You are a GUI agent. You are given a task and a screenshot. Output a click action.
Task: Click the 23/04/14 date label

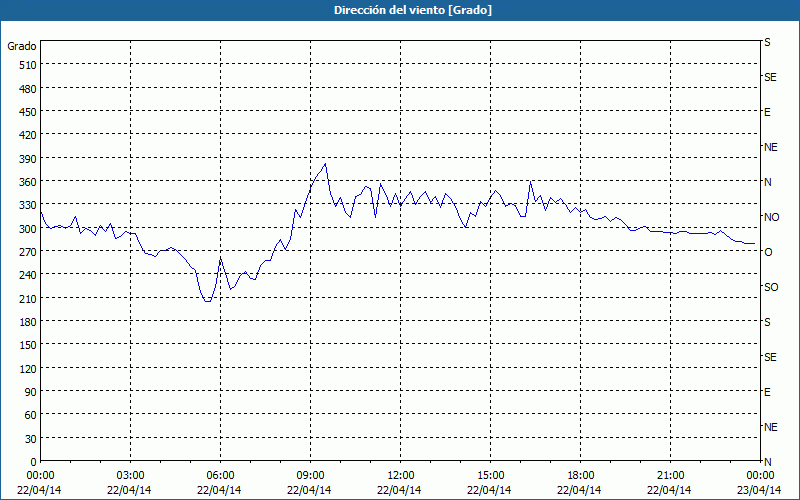click(759, 490)
